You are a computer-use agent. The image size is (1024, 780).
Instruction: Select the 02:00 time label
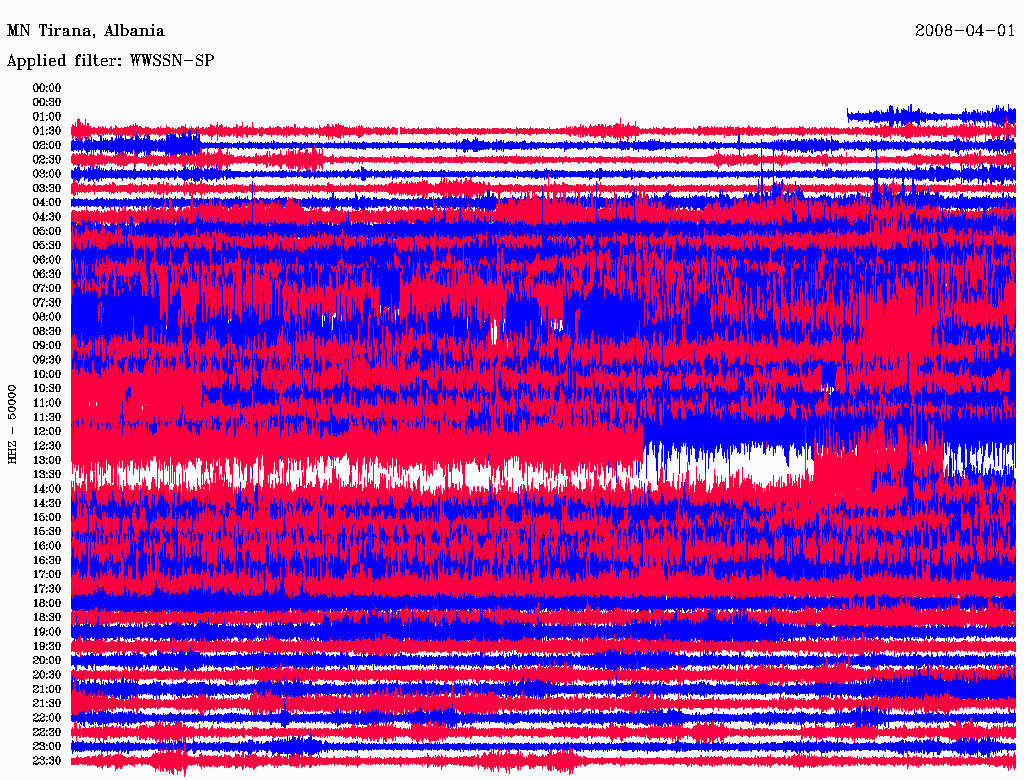coord(46,145)
